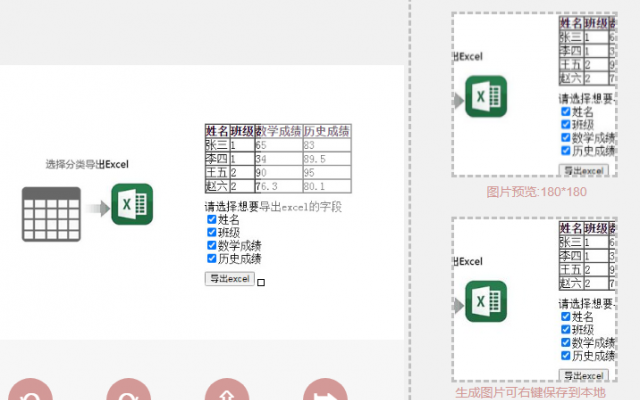Click the 导出excel button in the lower generated image
This screenshot has width=640, height=400.
[584, 376]
